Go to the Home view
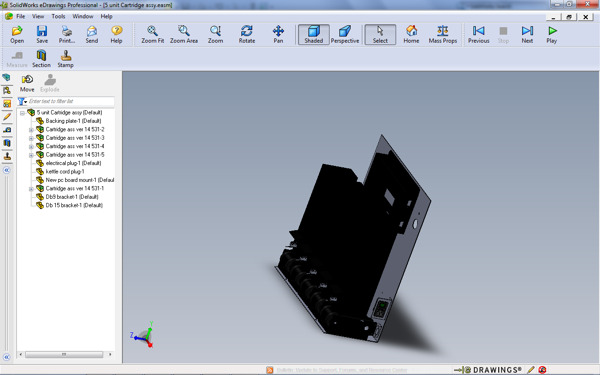 point(411,34)
